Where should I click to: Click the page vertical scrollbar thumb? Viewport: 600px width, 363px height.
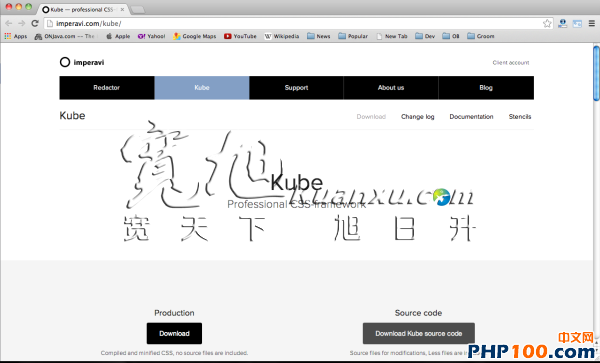[x=596, y=73]
